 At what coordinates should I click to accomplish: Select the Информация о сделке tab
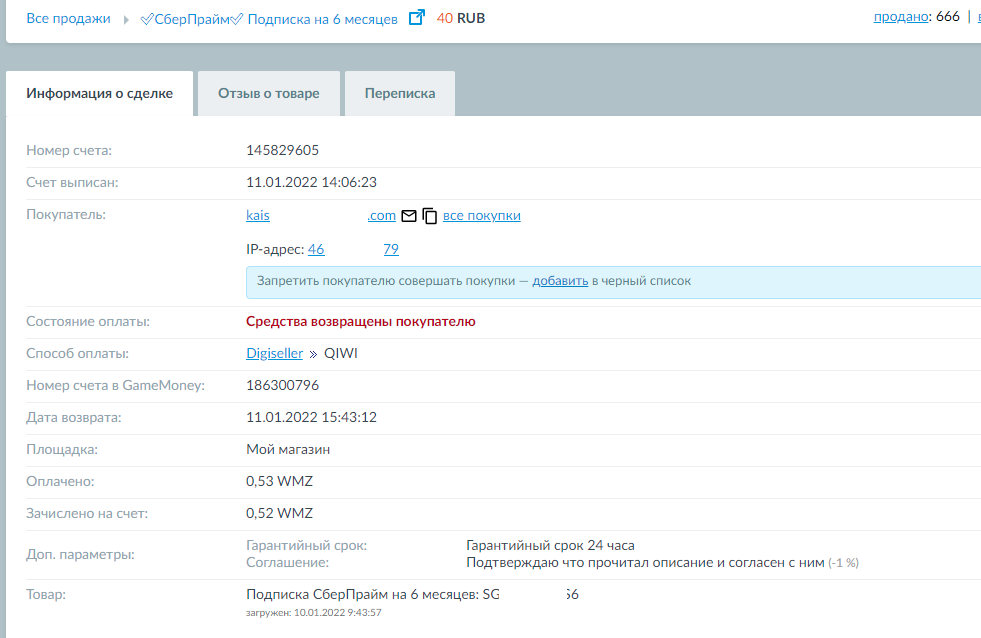click(x=99, y=93)
